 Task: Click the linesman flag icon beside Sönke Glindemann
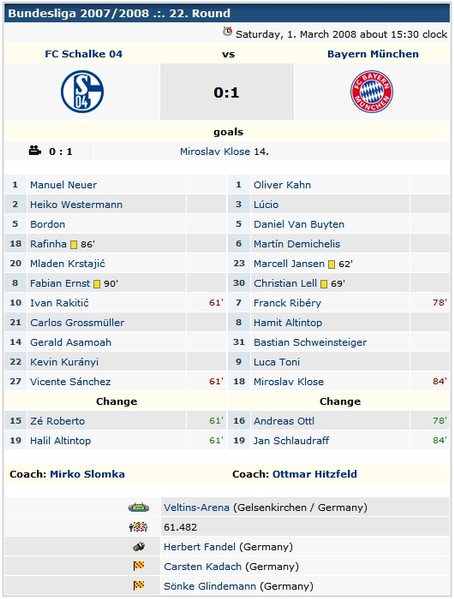point(138,586)
